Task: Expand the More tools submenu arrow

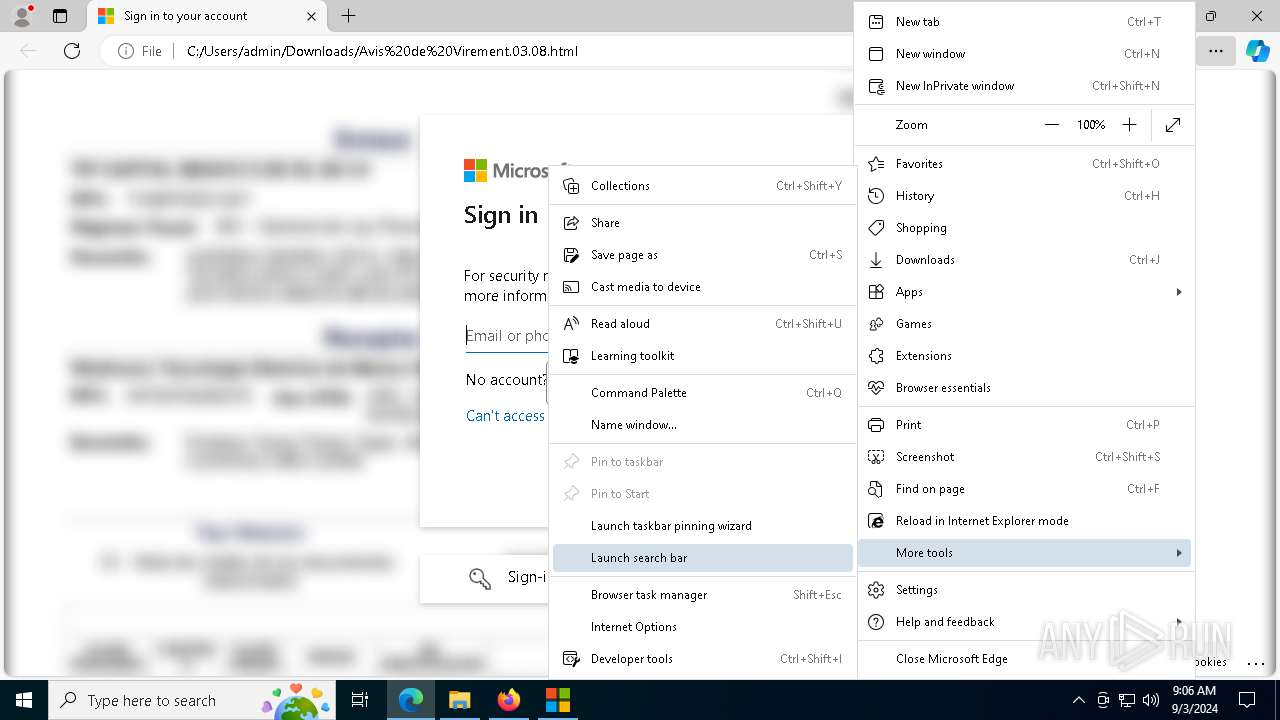Action: pos(1179,553)
